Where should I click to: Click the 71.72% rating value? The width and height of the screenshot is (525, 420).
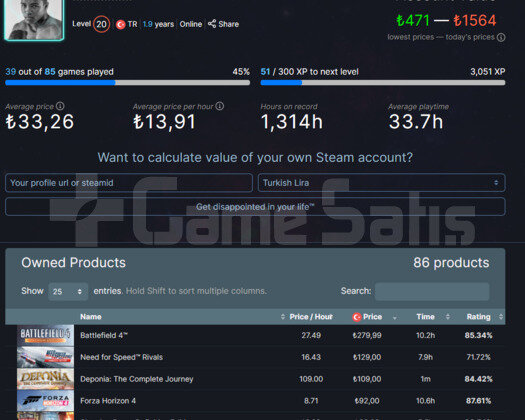(x=478, y=357)
